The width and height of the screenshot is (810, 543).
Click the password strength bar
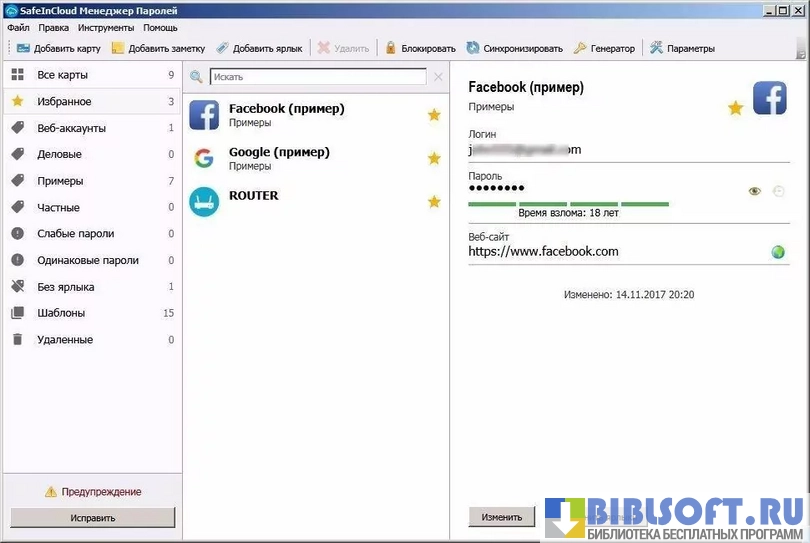[x=568, y=204]
